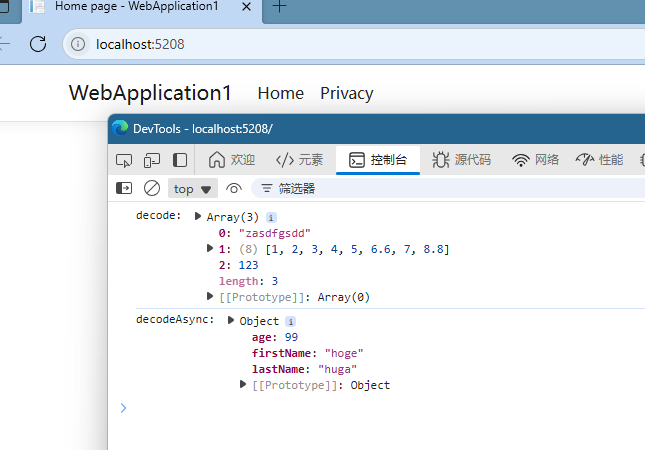Show the console sidebar panel
645x450 pixels.
[x=124, y=188]
